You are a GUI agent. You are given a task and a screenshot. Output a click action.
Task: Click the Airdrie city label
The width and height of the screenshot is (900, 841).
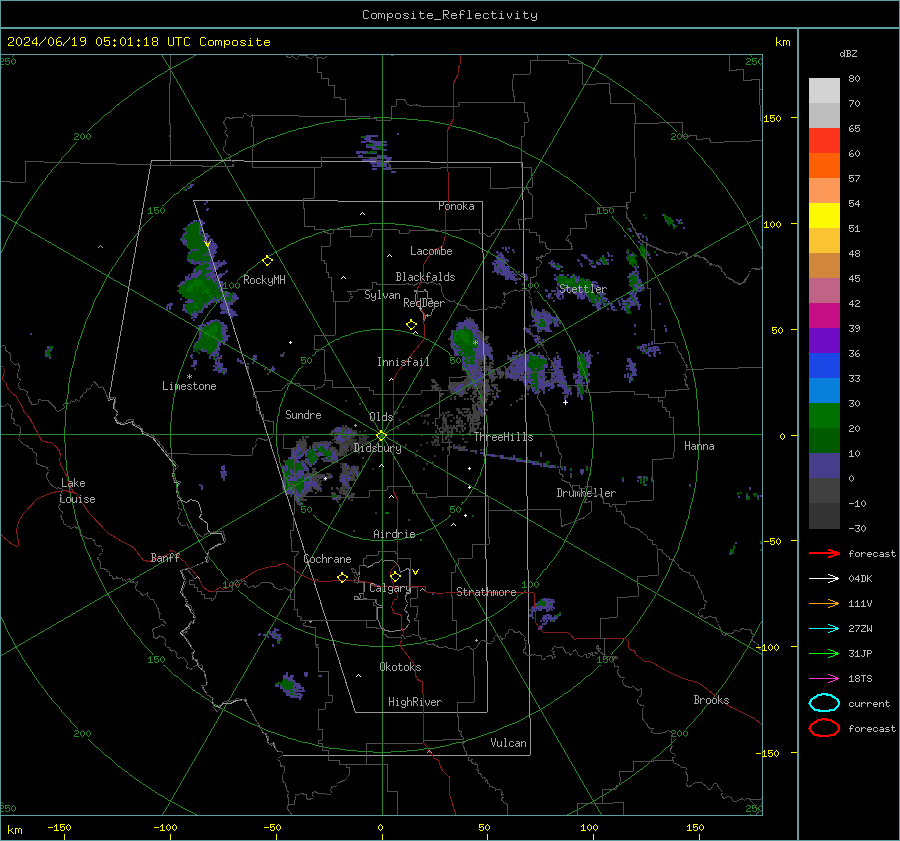[x=394, y=534]
